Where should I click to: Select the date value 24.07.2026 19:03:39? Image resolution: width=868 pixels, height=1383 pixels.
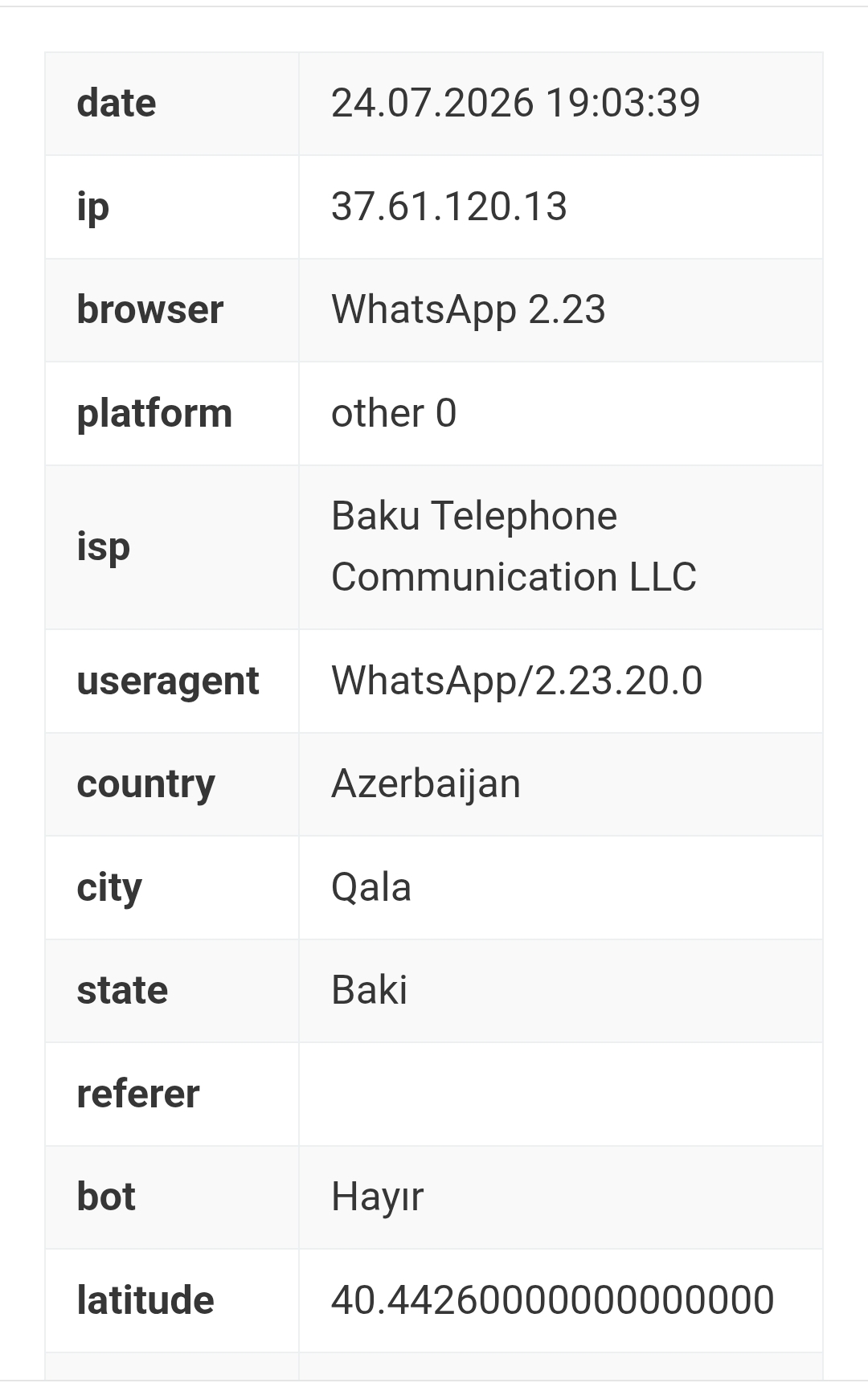[515, 103]
